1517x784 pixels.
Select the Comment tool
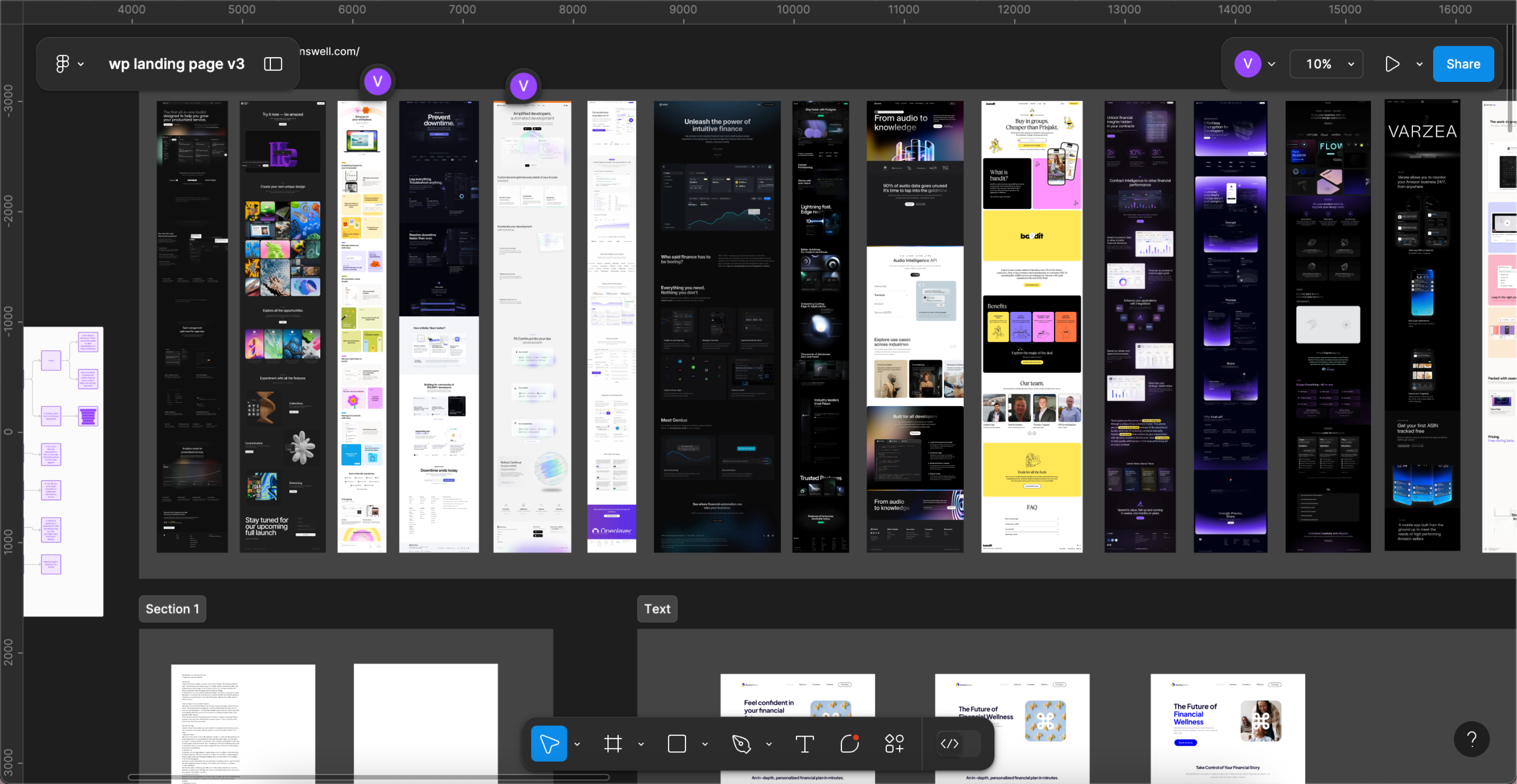(850, 744)
